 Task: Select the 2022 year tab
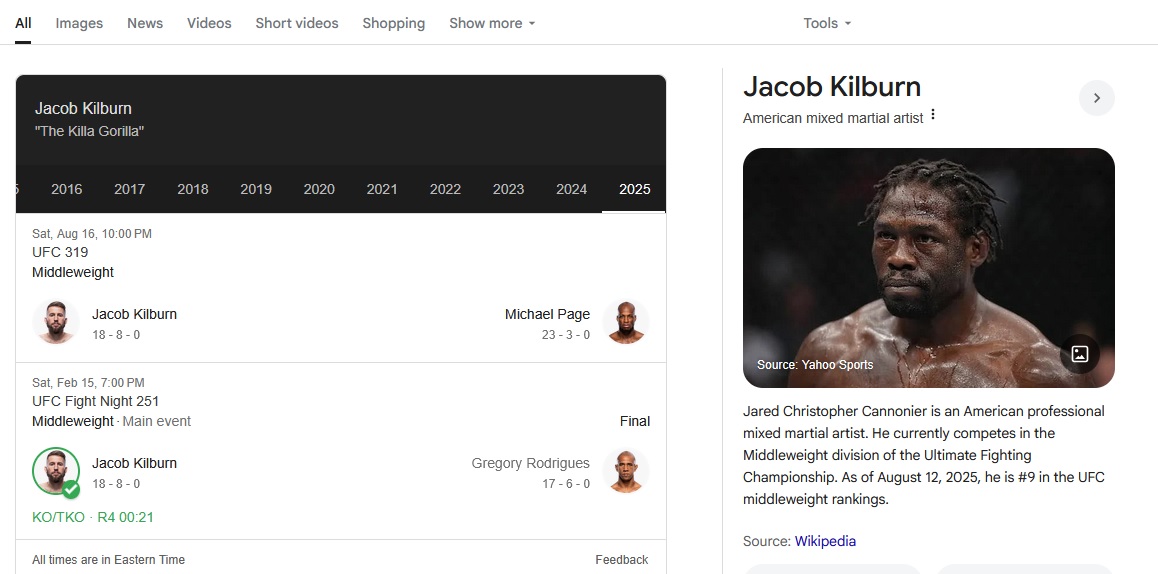coord(445,189)
